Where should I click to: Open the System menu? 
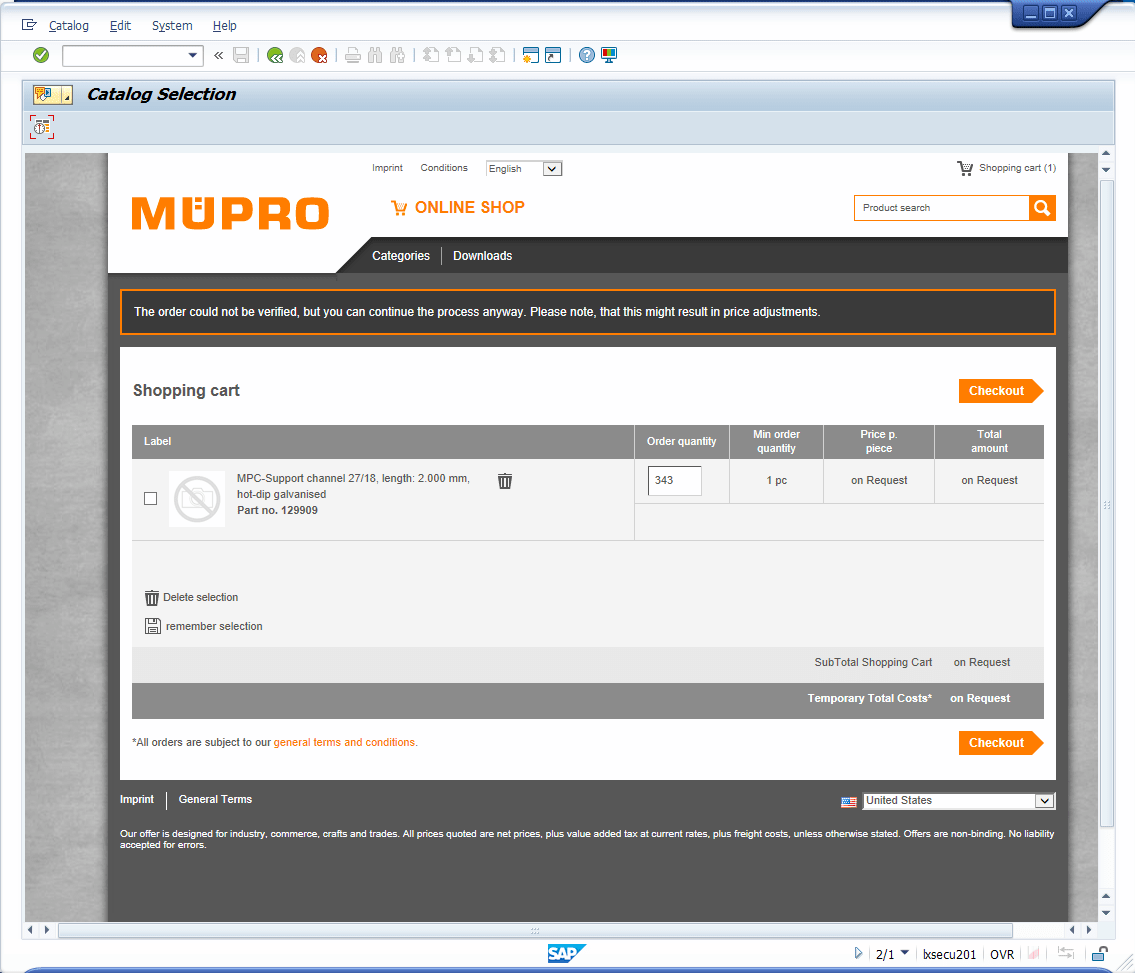coord(172,25)
